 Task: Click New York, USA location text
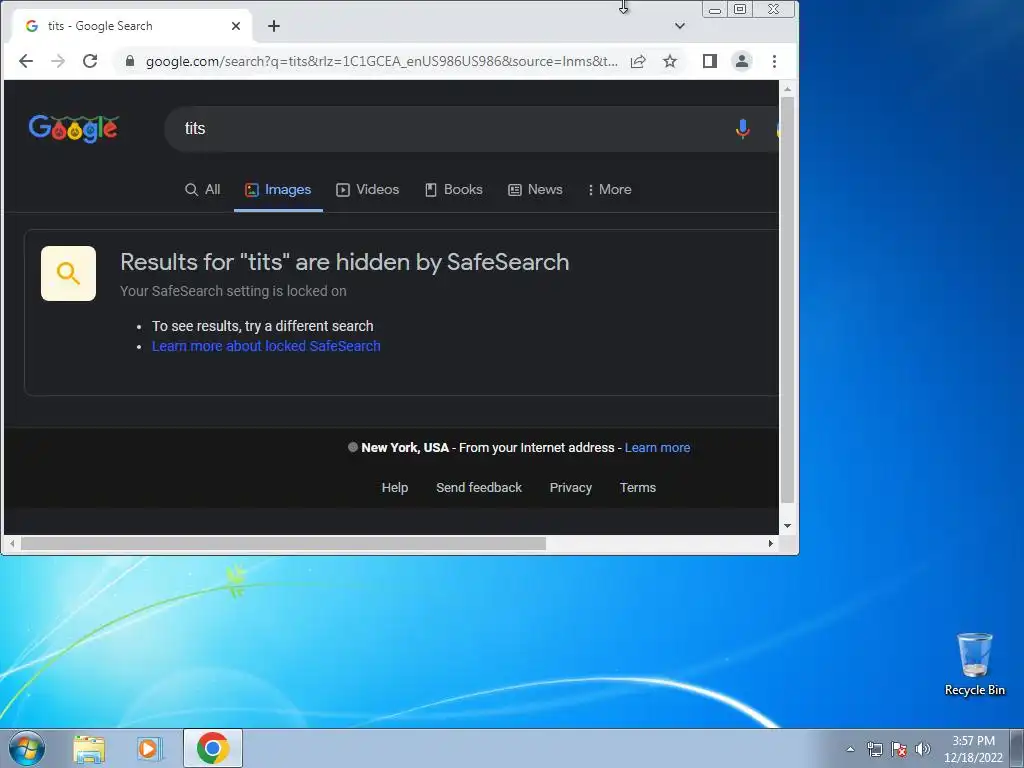405,448
